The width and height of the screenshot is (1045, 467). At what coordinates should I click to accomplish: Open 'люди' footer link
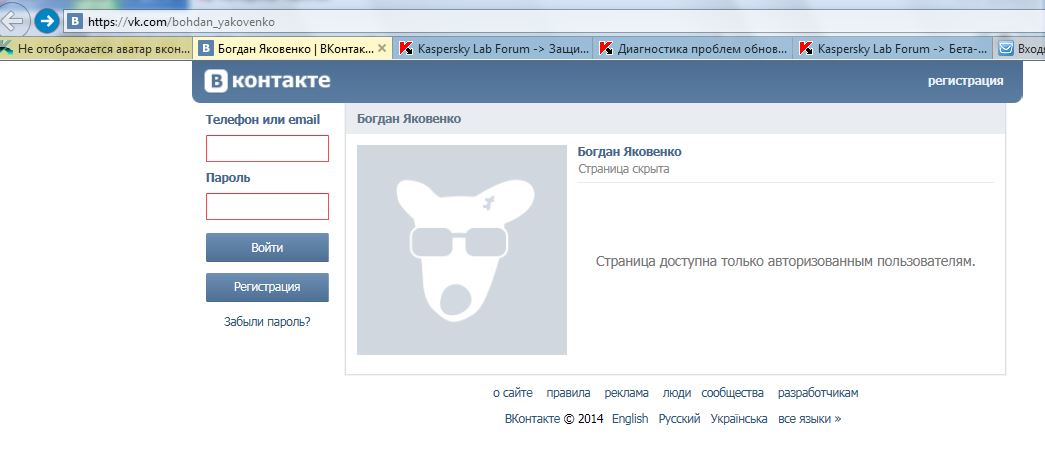(676, 393)
